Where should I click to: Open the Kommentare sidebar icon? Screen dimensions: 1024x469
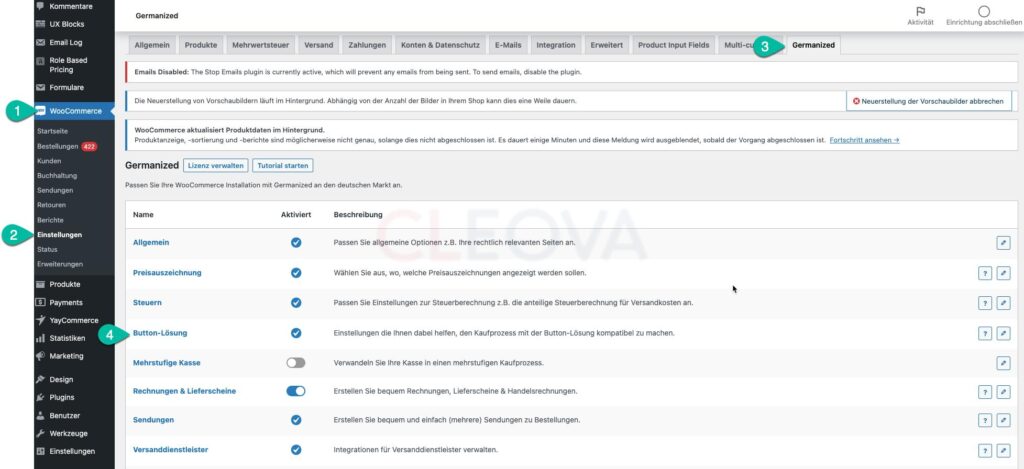40,6
